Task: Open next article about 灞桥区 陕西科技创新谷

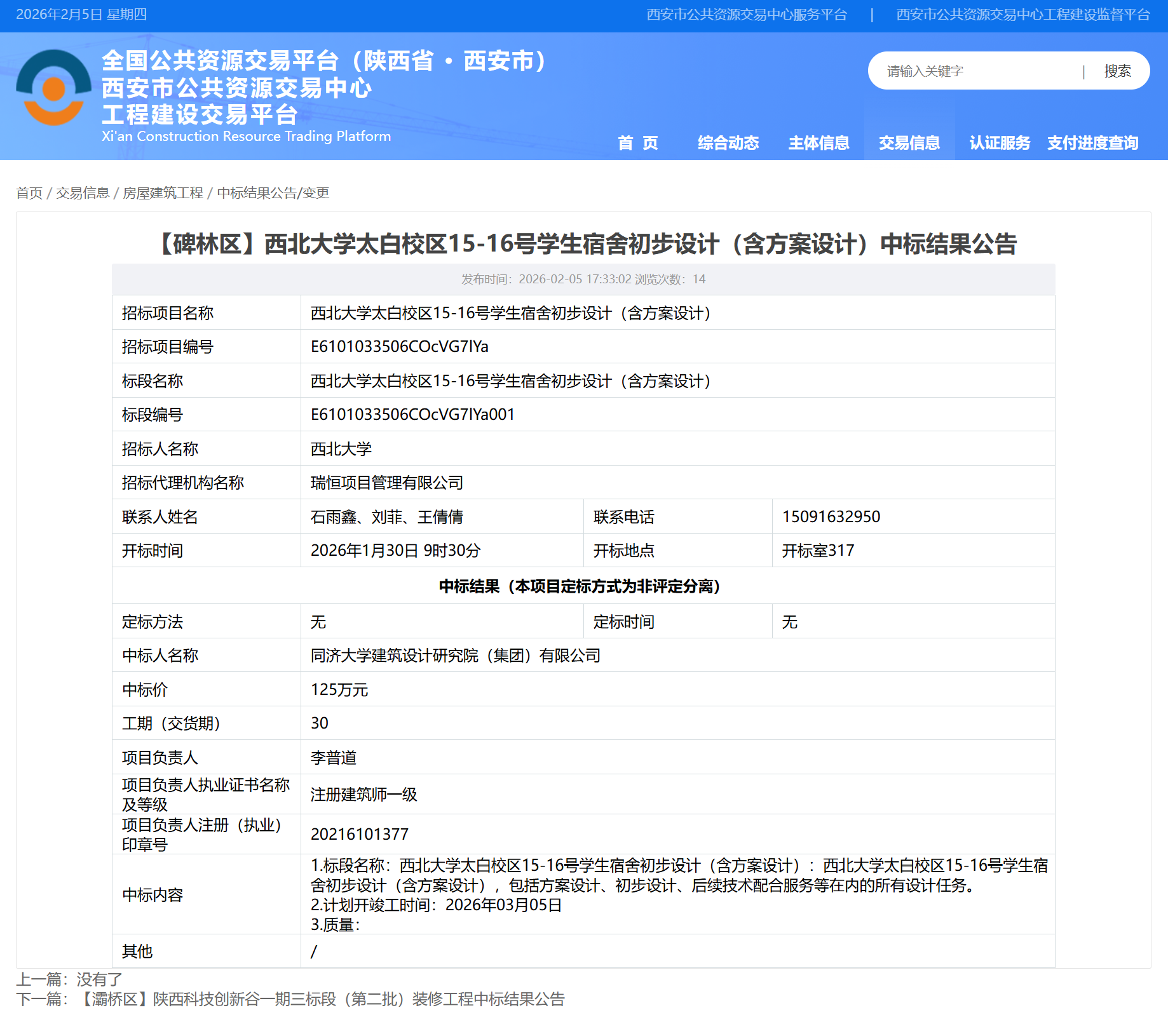Action: 321,999
